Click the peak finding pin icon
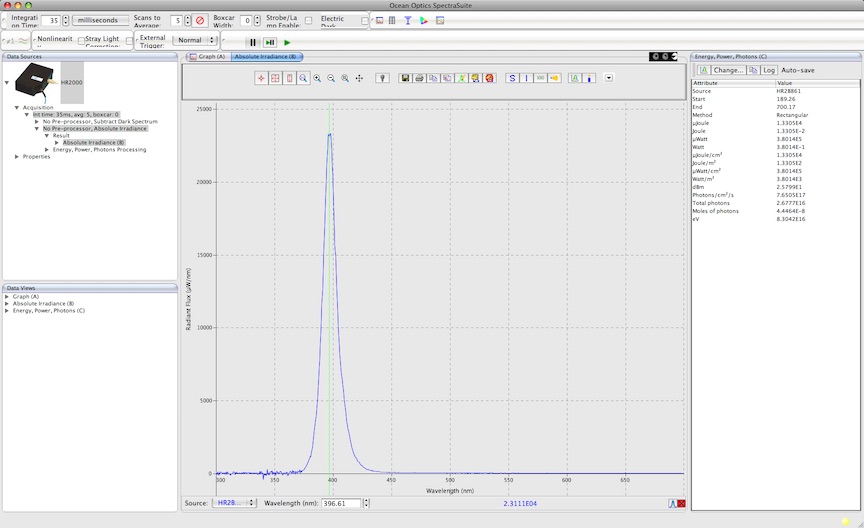This screenshot has height=528, width=864. coord(382,78)
